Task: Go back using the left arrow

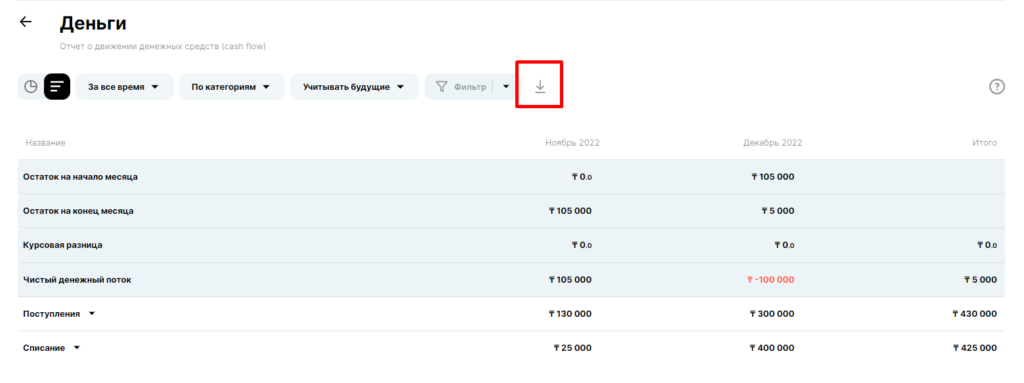Action: (x=25, y=22)
